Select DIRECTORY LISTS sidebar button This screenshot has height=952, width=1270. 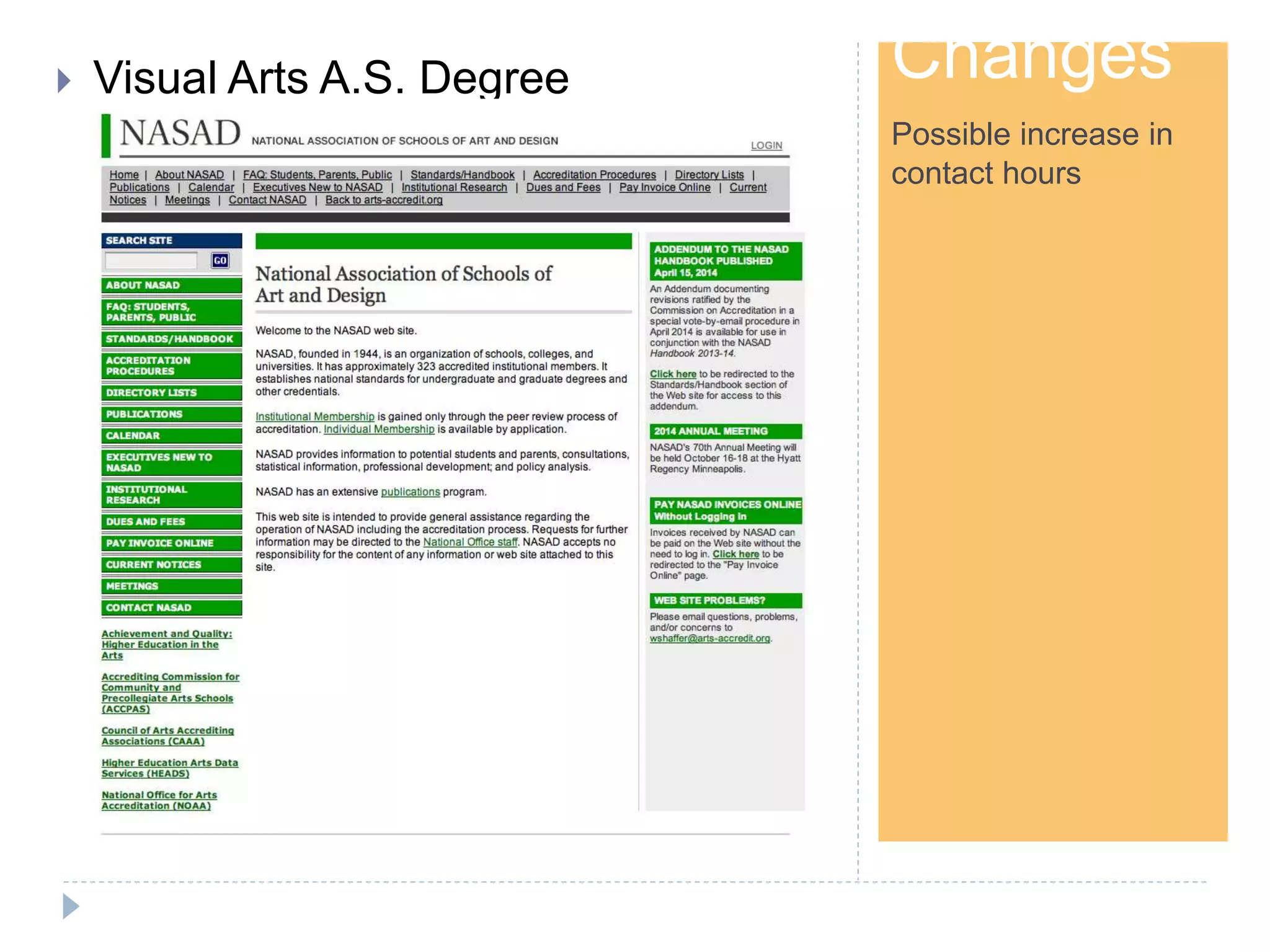172,392
